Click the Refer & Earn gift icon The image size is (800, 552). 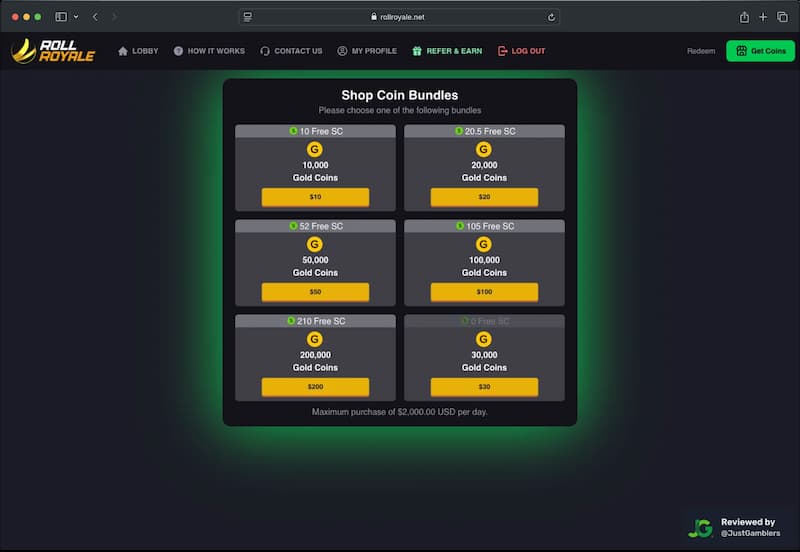pyautogui.click(x=417, y=51)
